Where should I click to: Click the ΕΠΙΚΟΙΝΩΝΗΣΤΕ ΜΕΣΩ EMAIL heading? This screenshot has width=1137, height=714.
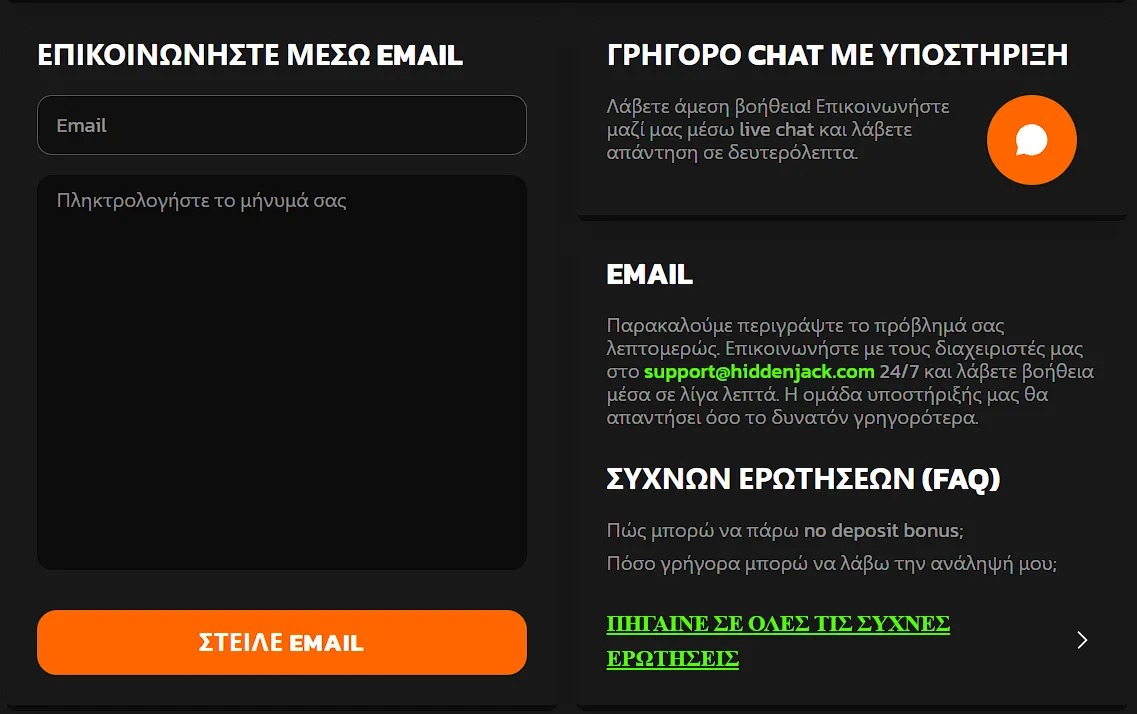pos(250,55)
